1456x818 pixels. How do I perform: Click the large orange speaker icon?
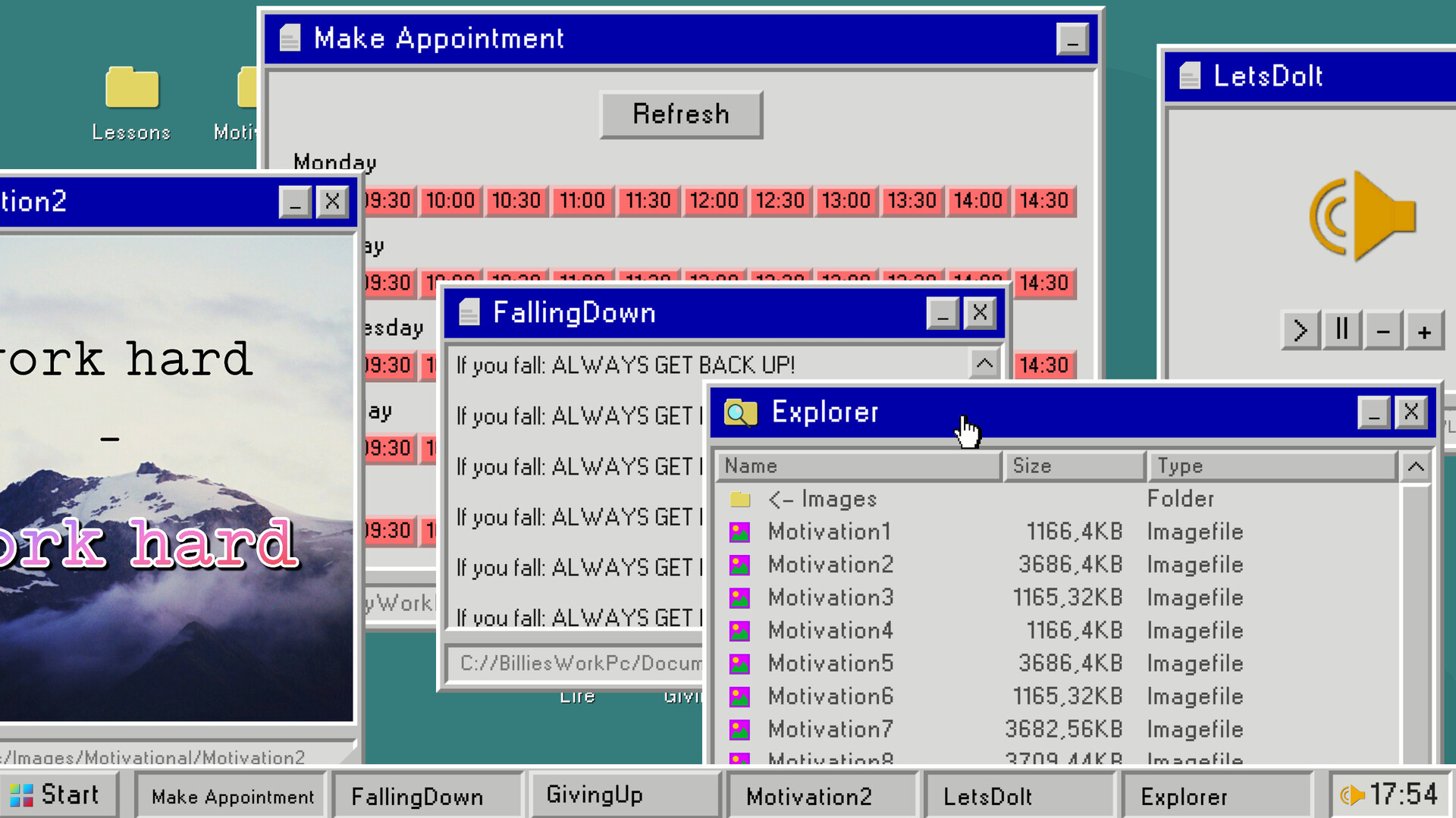click(x=1361, y=216)
